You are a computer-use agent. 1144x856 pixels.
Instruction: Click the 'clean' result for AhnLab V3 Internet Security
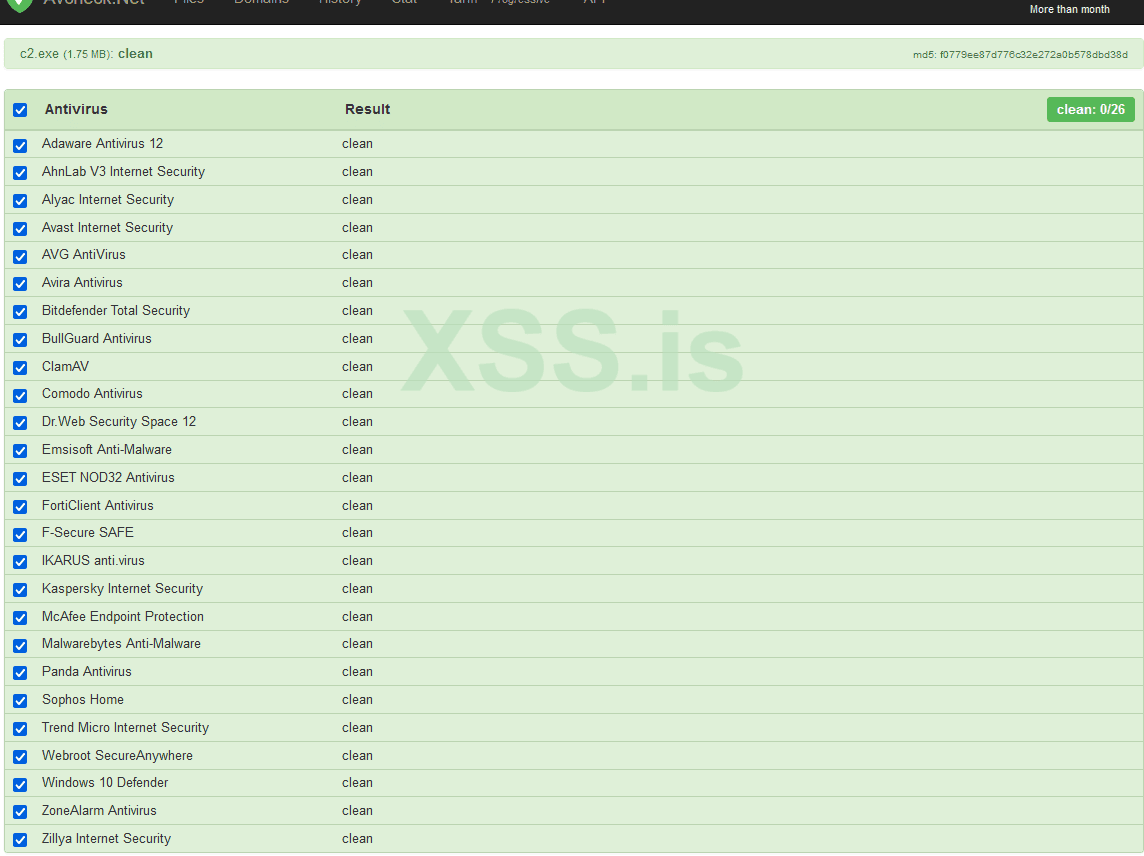pos(358,171)
